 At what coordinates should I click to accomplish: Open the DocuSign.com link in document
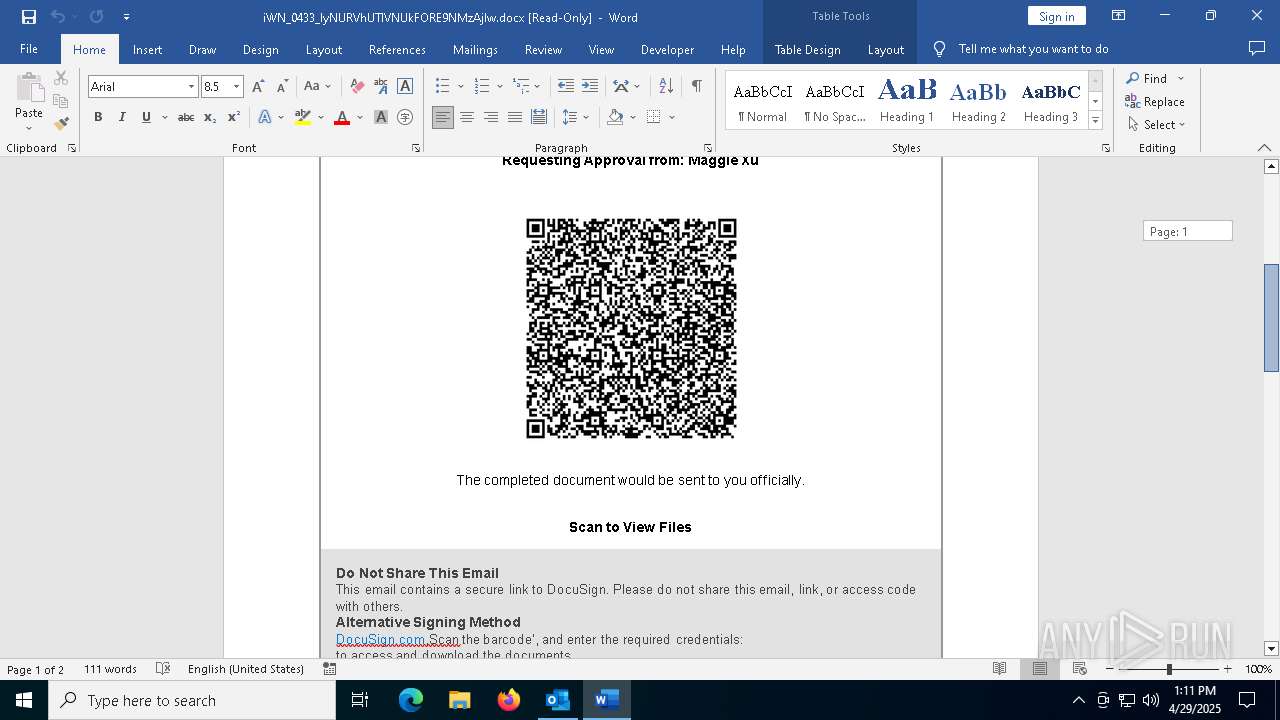(380, 639)
